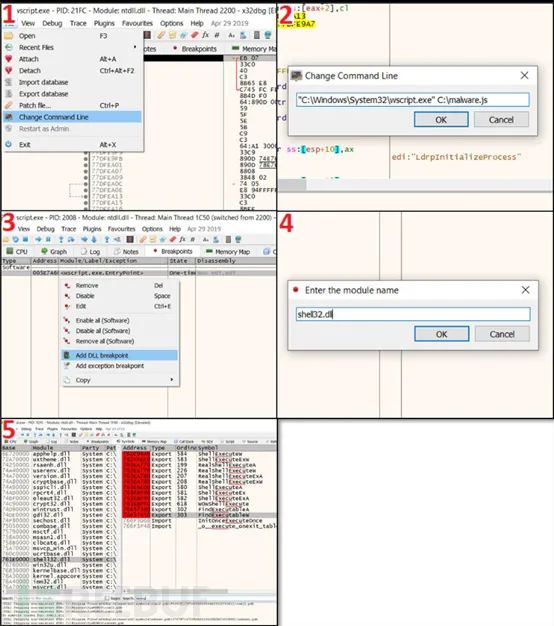This screenshot has height=626, width=554.
Task: Select shell32.dll row in module list
Action: pos(59,559)
